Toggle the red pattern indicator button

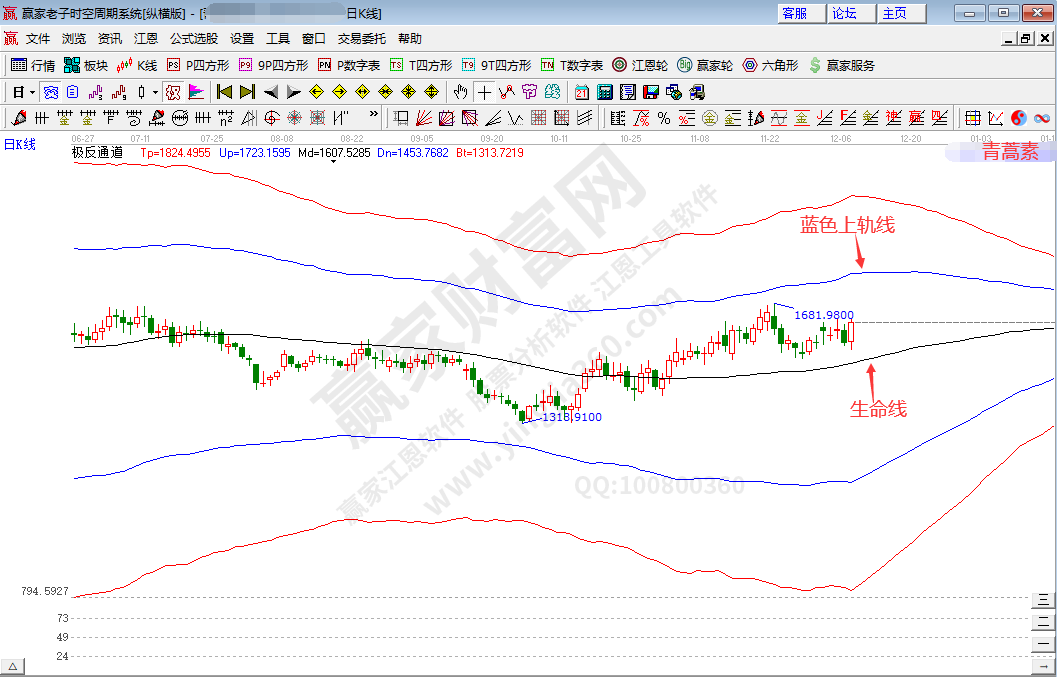(x=173, y=92)
